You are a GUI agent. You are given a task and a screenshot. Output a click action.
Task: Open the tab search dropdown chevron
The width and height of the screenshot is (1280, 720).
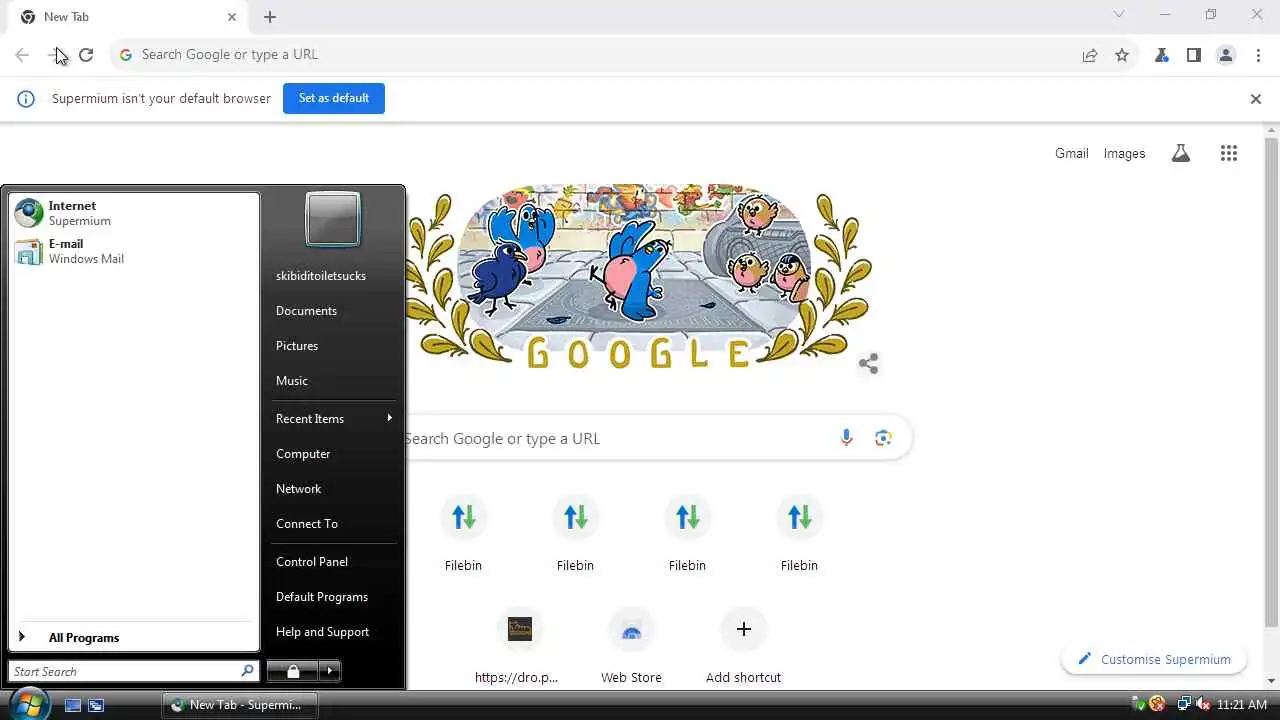[x=1119, y=15]
